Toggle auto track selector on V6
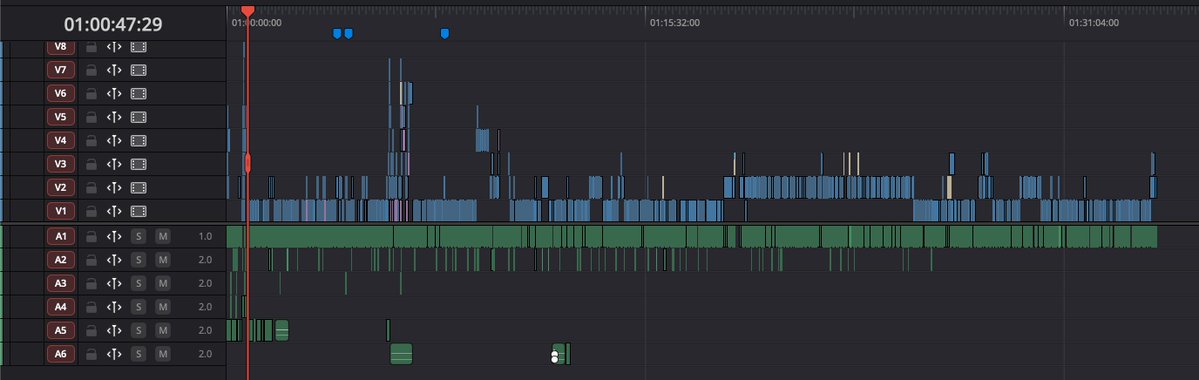This screenshot has height=380, width=1199. pyautogui.click(x=114, y=94)
